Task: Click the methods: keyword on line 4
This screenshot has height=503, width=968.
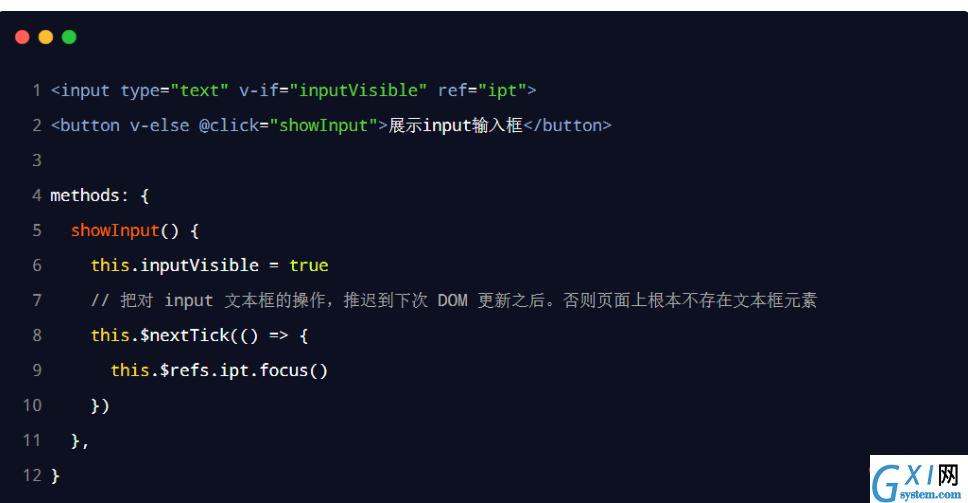Action: pyautogui.click(x=90, y=196)
